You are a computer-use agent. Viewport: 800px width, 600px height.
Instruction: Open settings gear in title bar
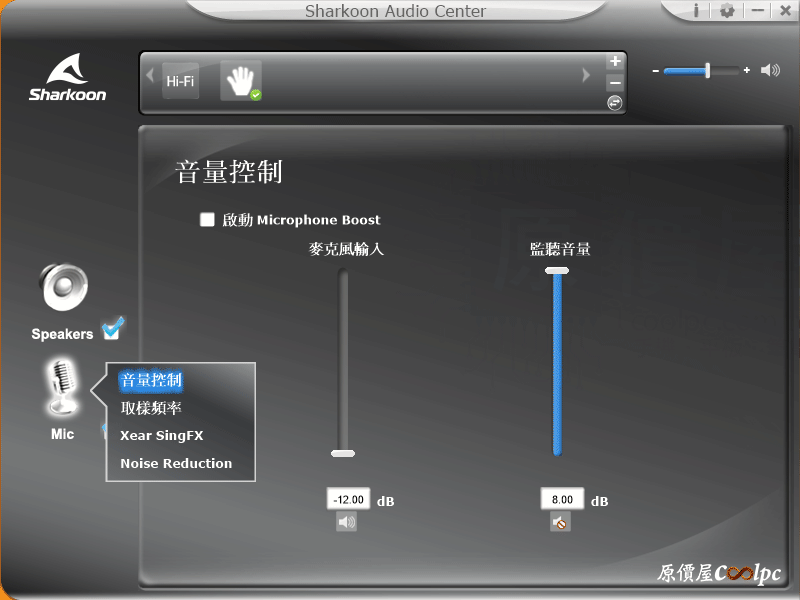point(727,10)
